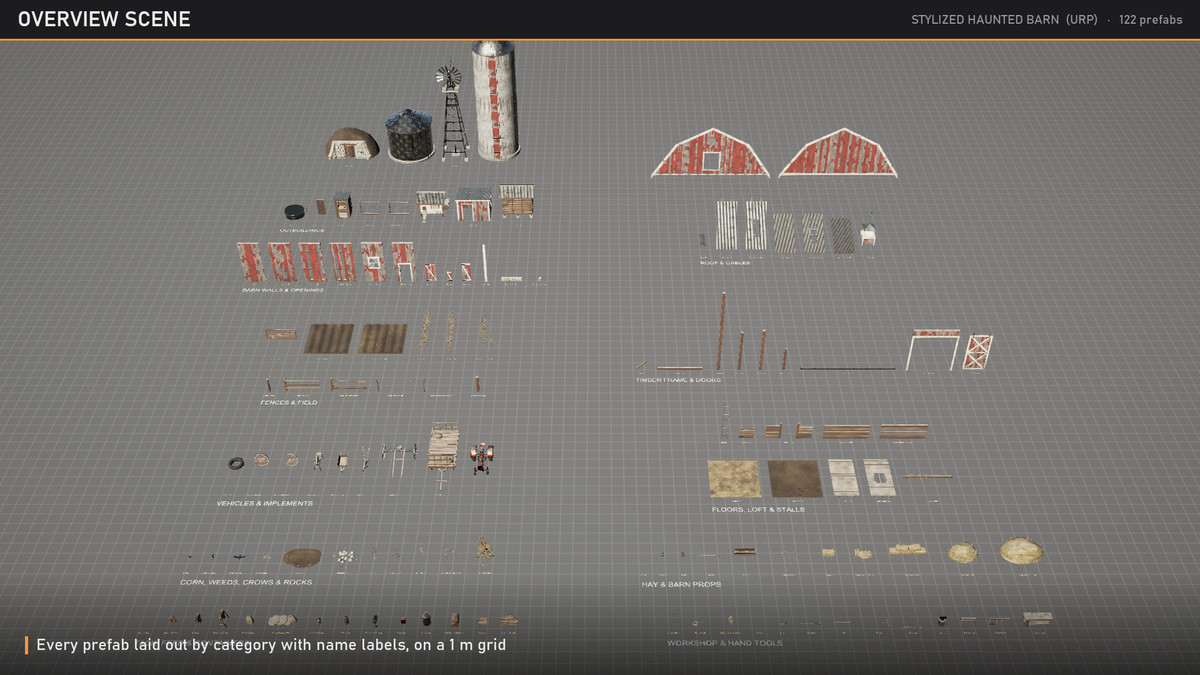Viewport: 1200px width, 675px height.
Task: Click the tallest timber post
Action: coord(720,331)
